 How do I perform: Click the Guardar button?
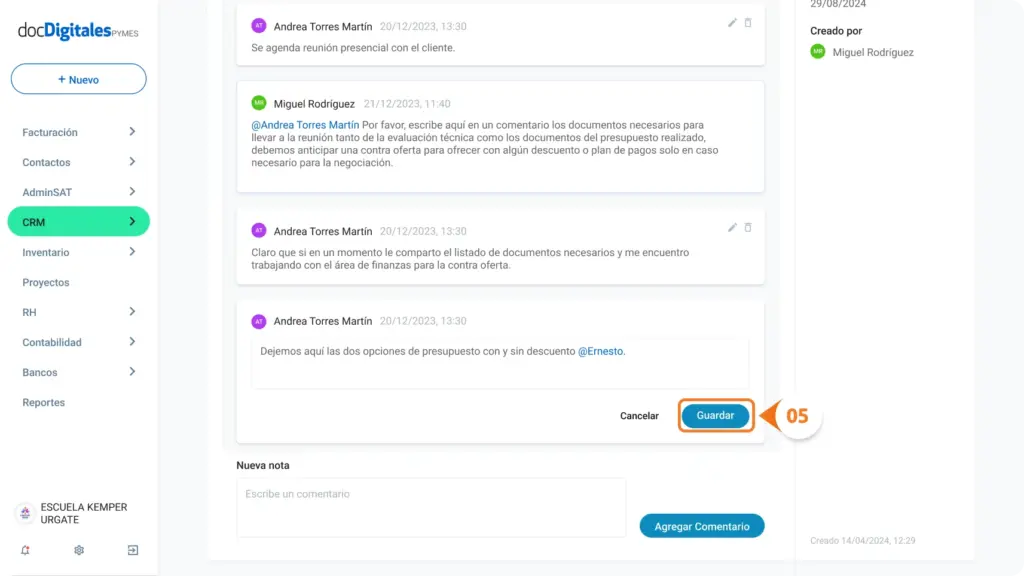point(715,415)
